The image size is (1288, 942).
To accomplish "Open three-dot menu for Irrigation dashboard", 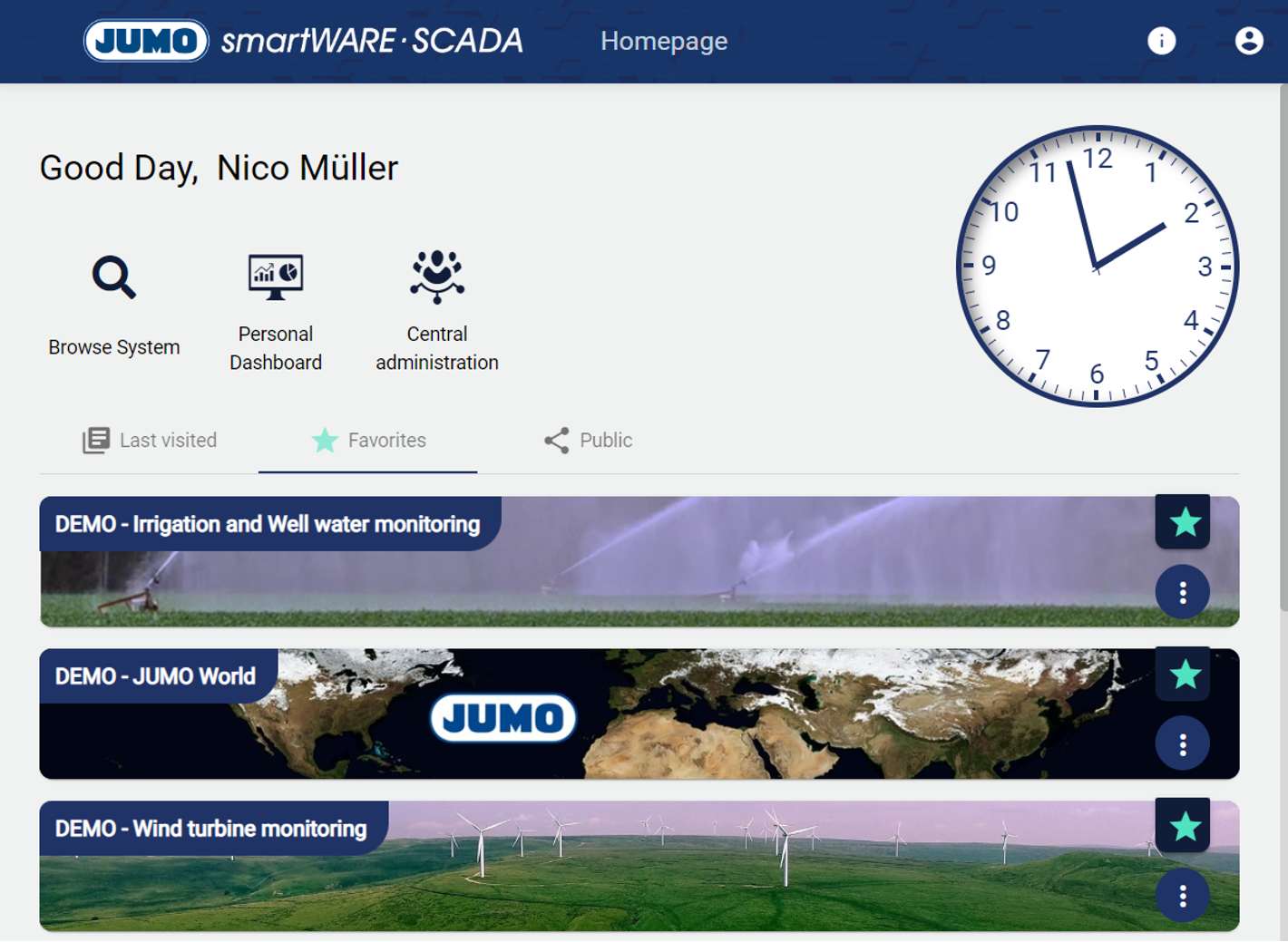I will point(1183,593).
